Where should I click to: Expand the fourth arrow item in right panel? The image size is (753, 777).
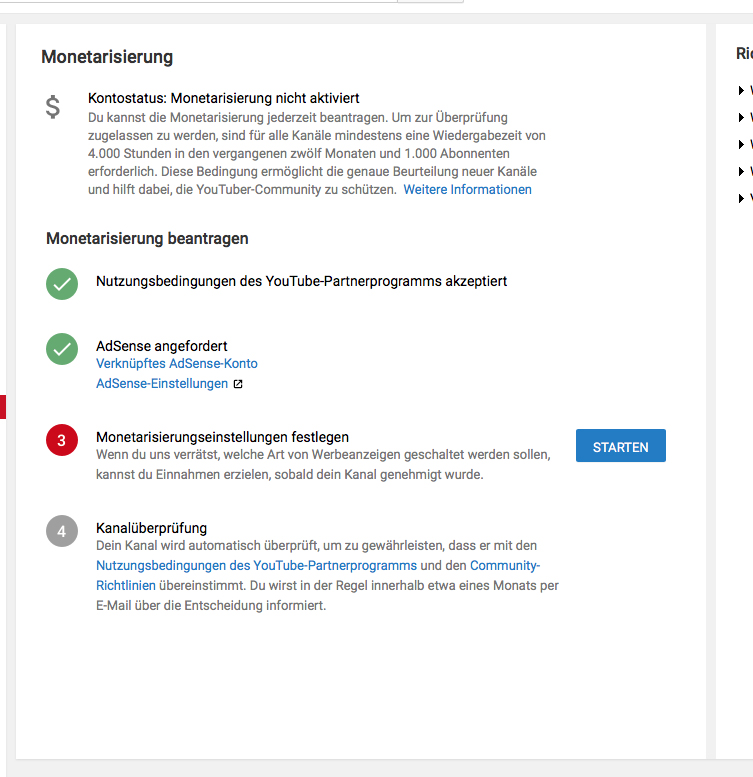(x=742, y=172)
